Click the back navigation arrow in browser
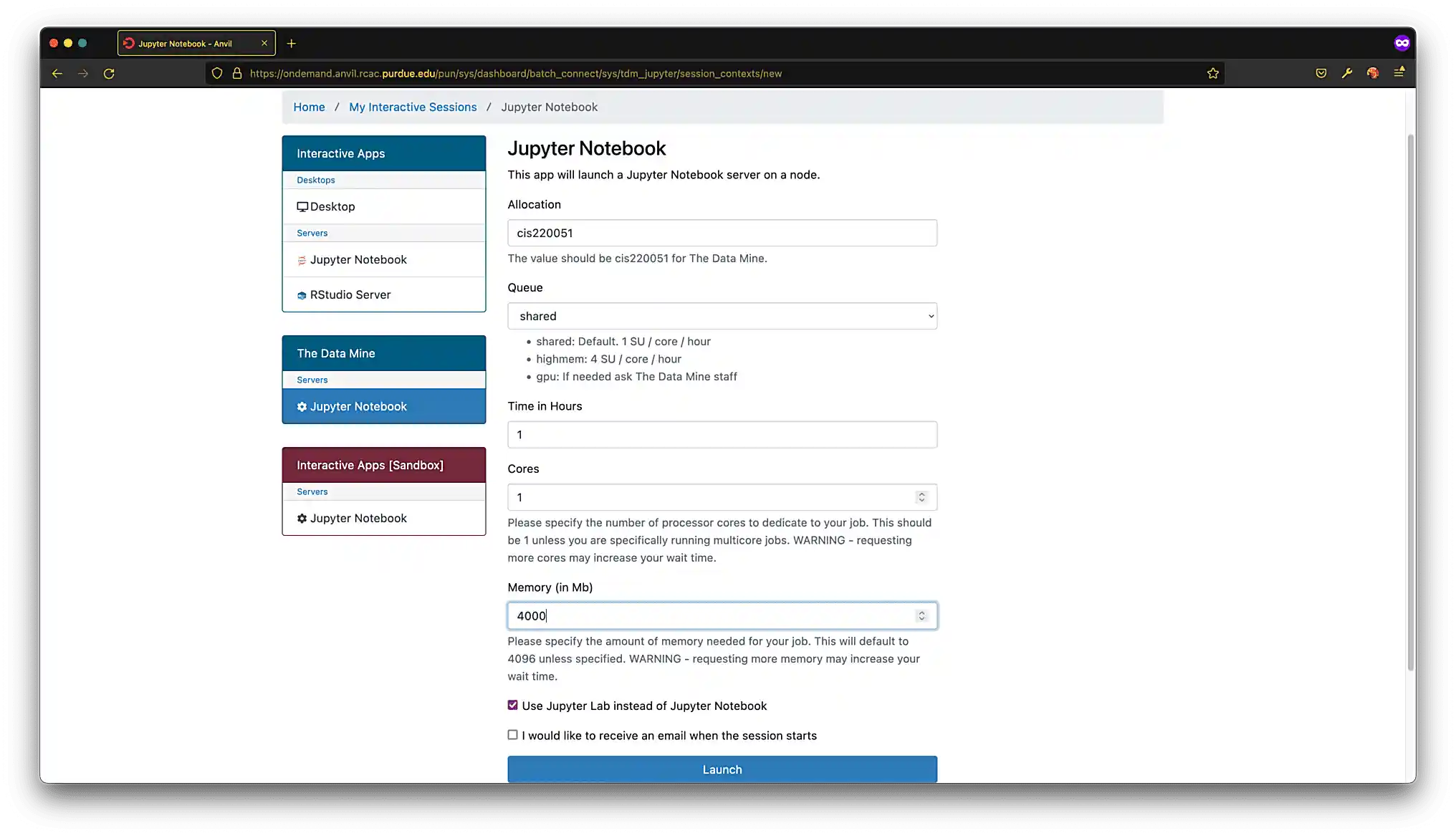This screenshot has width=1456, height=836. point(58,73)
